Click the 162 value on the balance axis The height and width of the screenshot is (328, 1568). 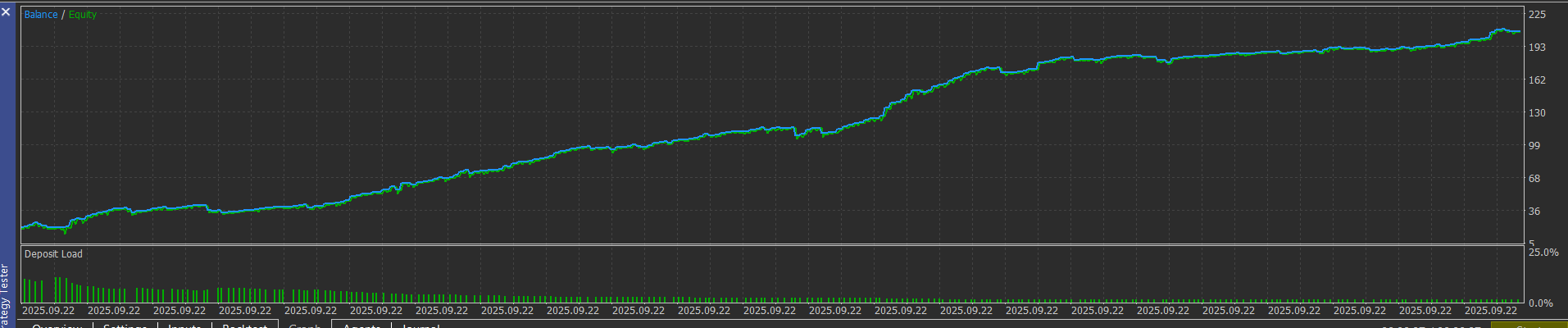point(1537,80)
